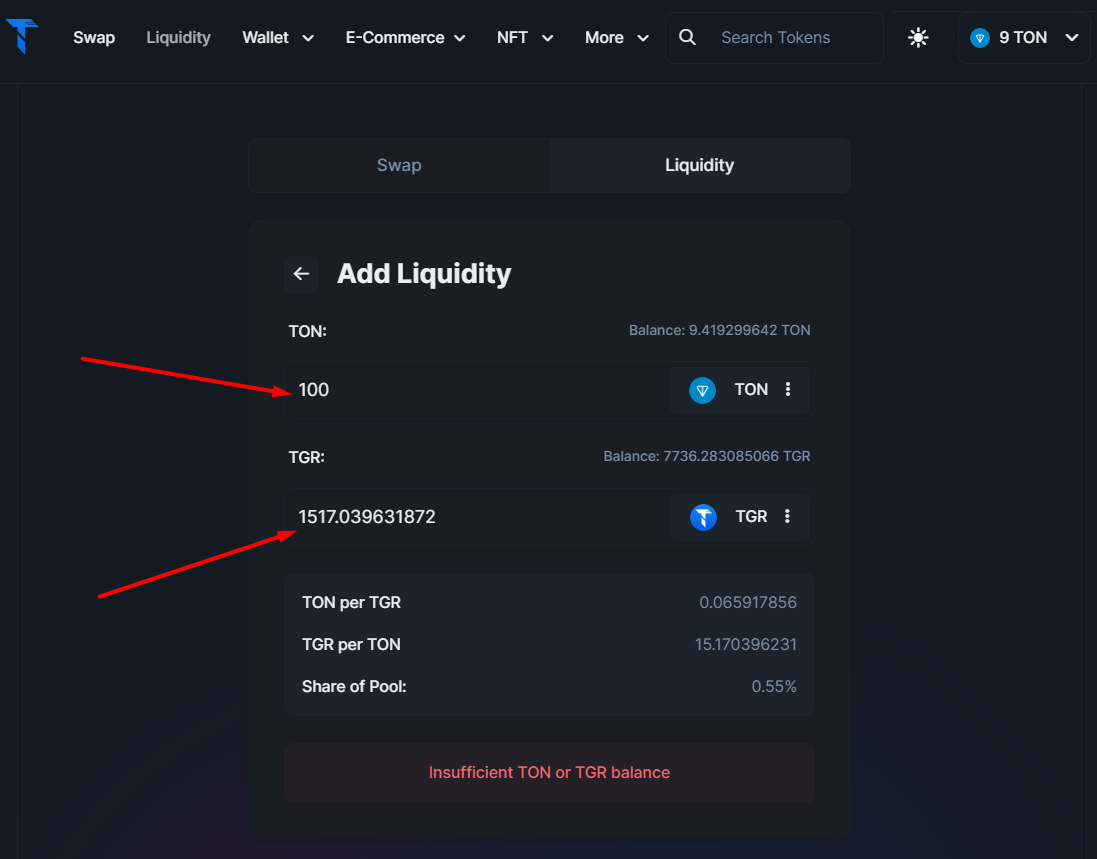Click the TON token logo in selector
Screen dimensions: 1097x859
(x=702, y=390)
